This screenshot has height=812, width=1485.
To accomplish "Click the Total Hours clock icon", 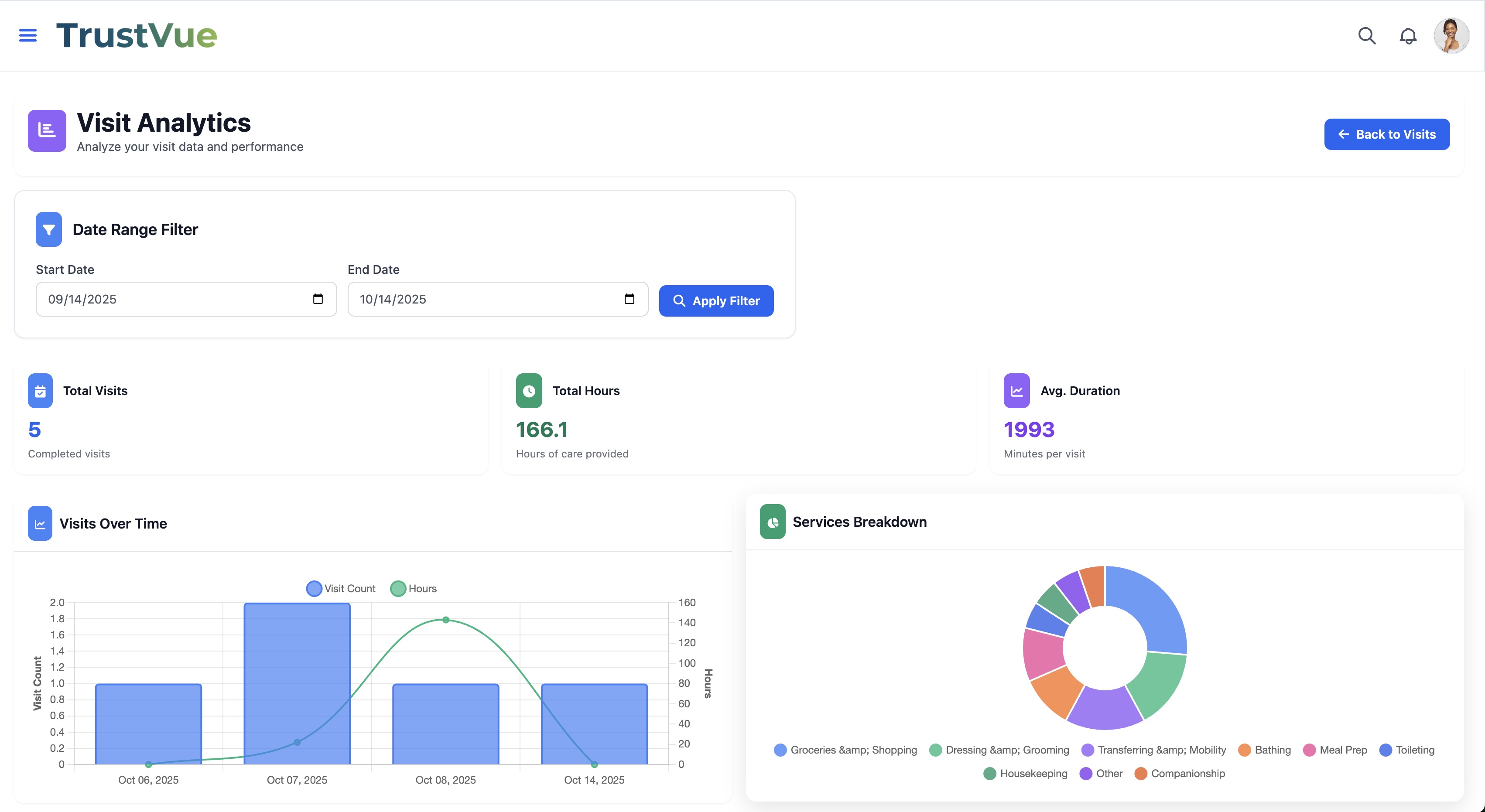I will 529,390.
